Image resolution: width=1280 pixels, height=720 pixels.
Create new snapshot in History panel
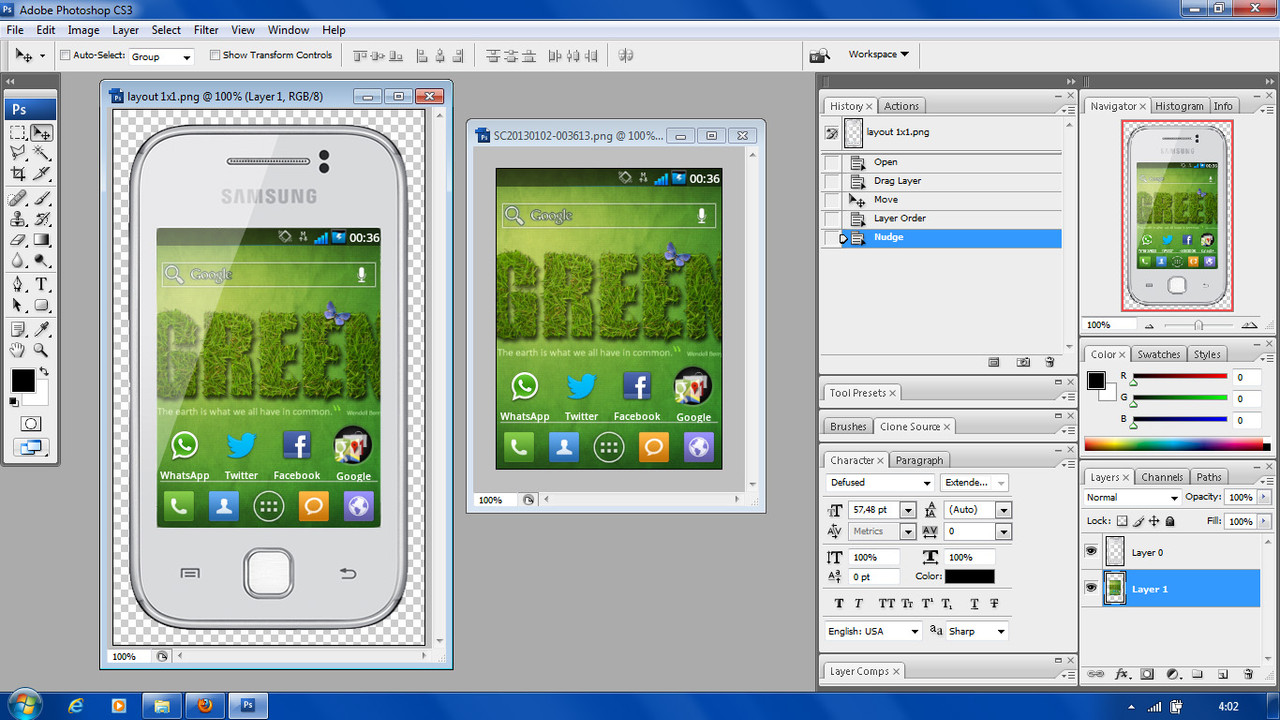1023,362
